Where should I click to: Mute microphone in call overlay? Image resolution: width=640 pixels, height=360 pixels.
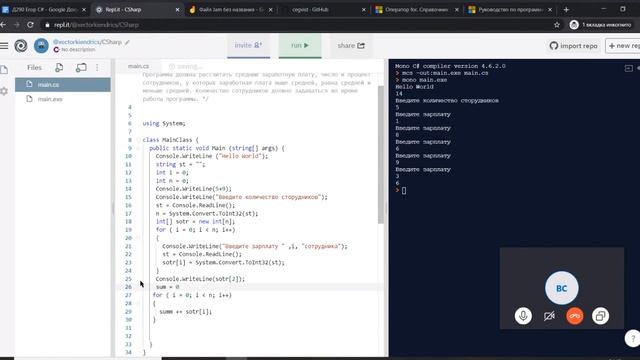523,316
